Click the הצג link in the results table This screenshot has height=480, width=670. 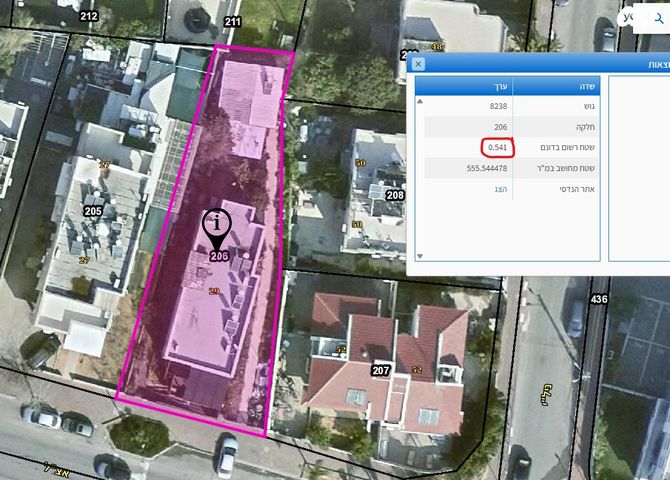501,187
